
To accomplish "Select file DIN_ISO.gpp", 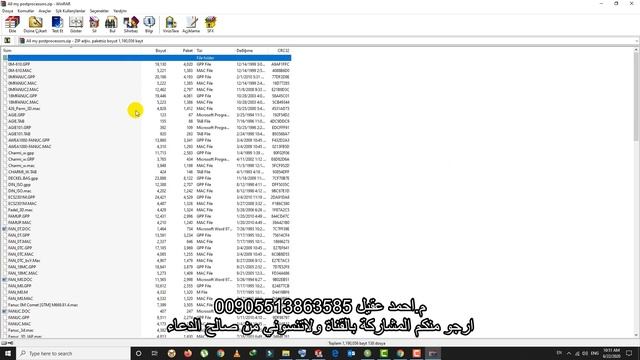I will pos(19,184).
